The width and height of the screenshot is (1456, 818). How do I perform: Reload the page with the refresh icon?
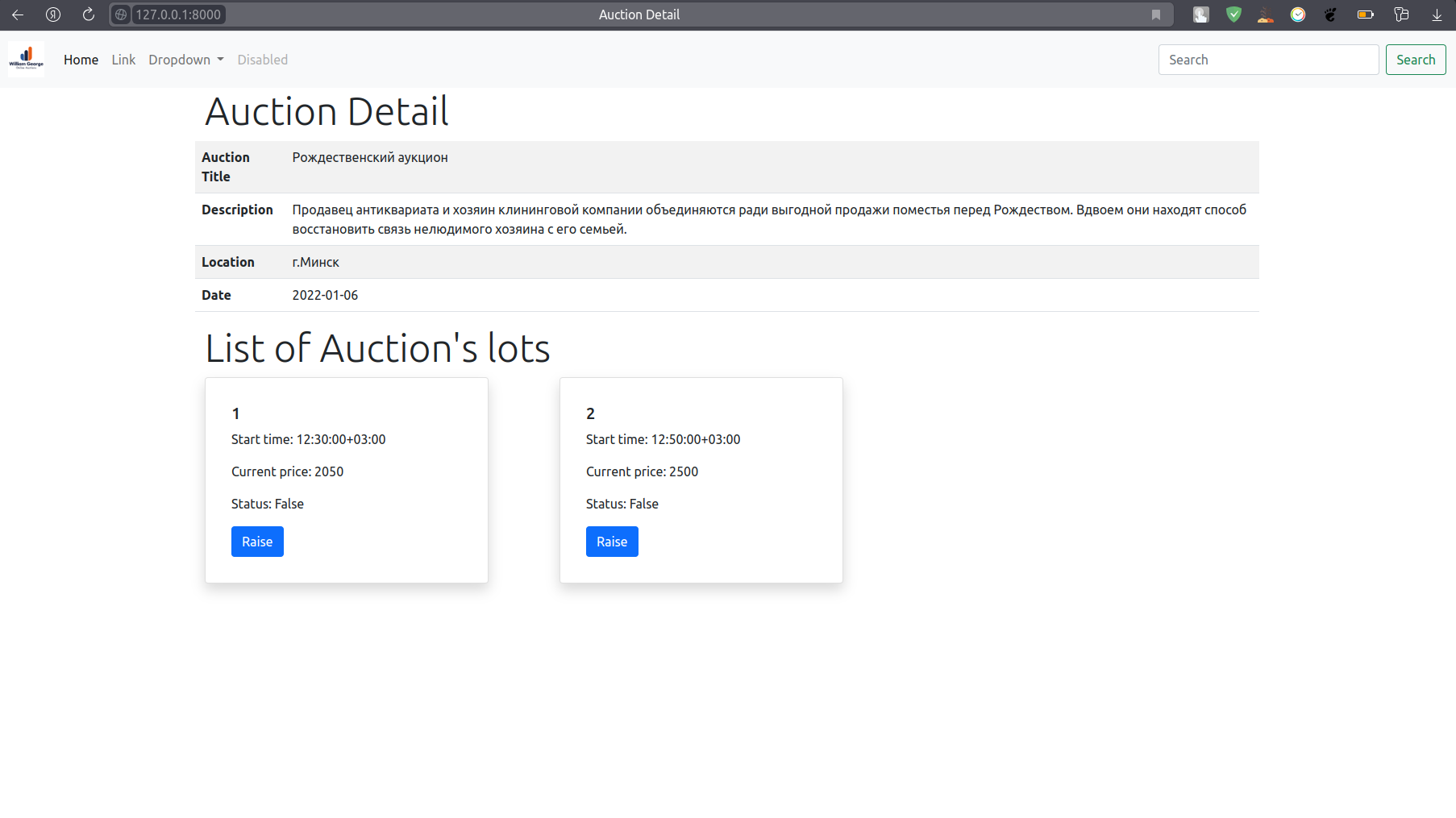point(88,15)
